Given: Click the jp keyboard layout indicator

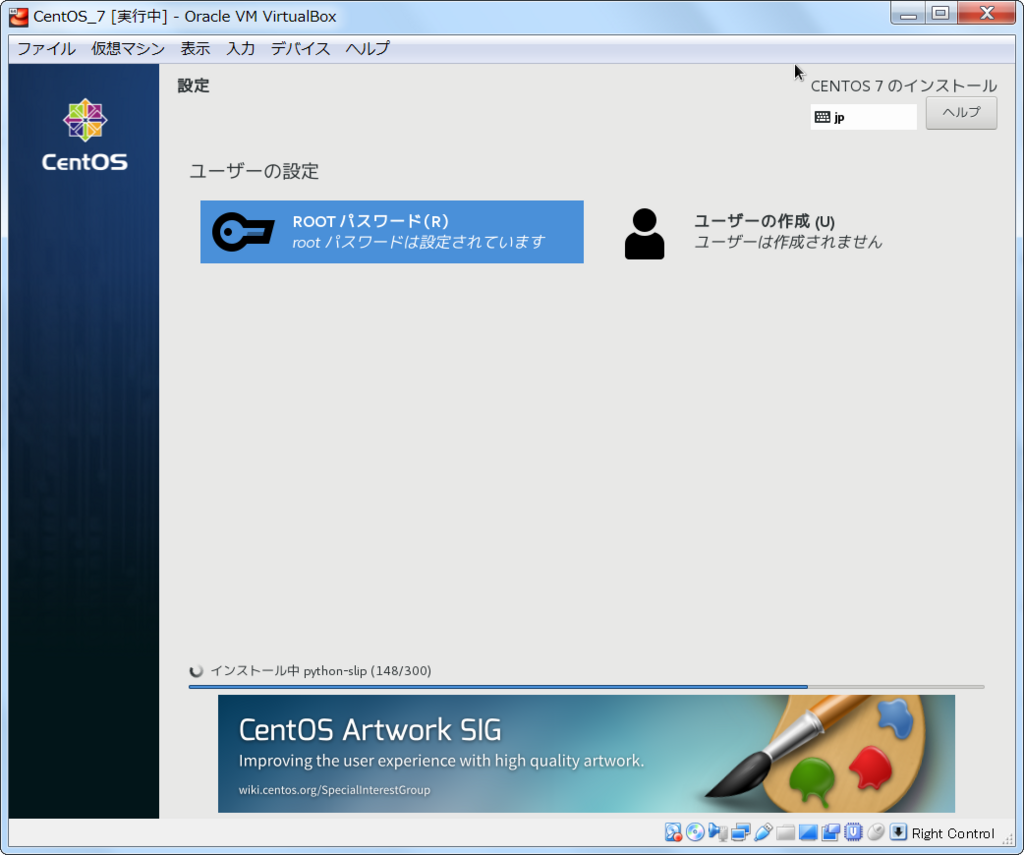Looking at the screenshot, I should 863,117.
